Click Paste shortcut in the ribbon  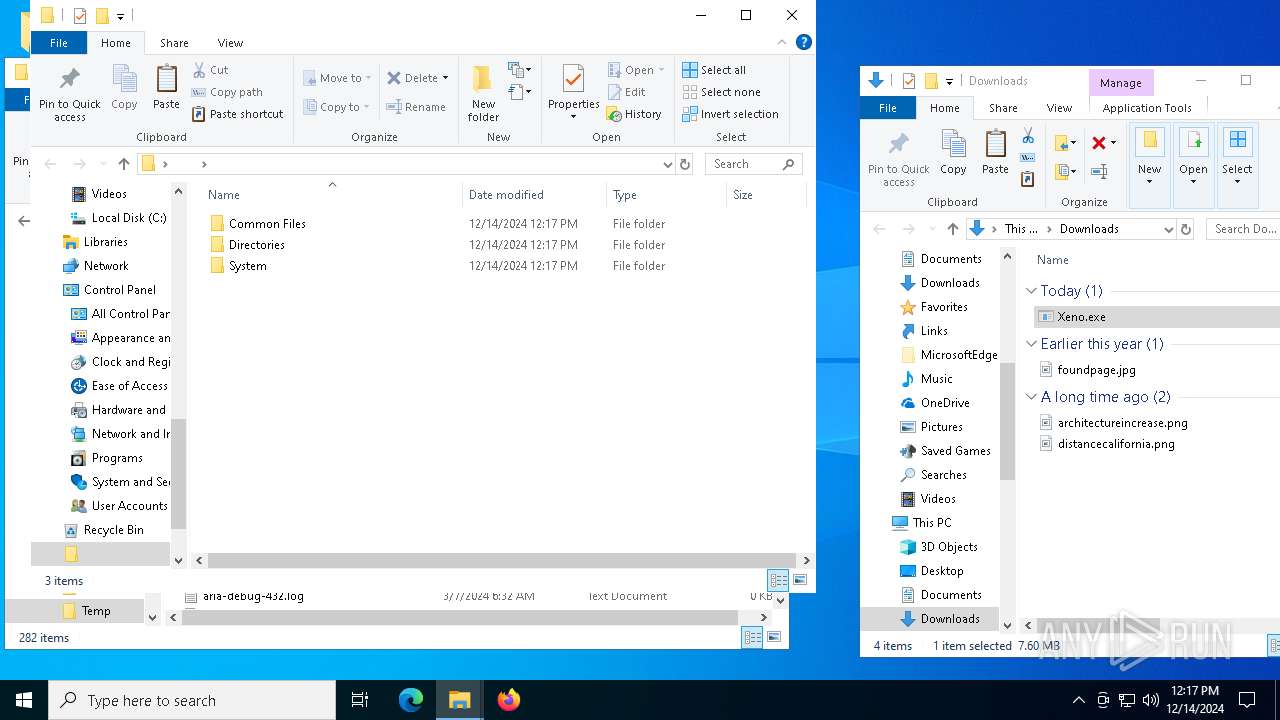[238, 114]
